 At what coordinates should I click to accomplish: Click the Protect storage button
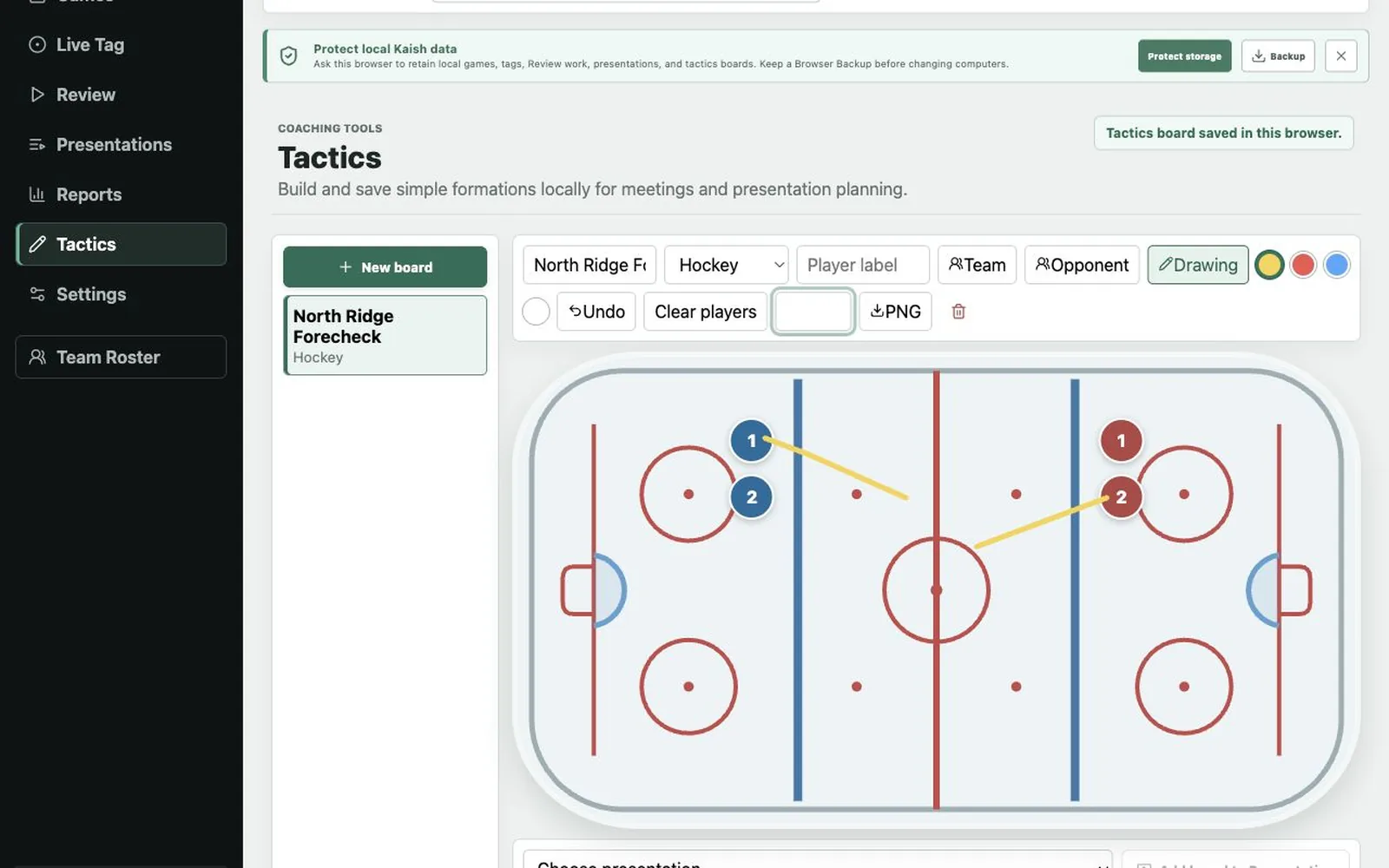(1184, 56)
